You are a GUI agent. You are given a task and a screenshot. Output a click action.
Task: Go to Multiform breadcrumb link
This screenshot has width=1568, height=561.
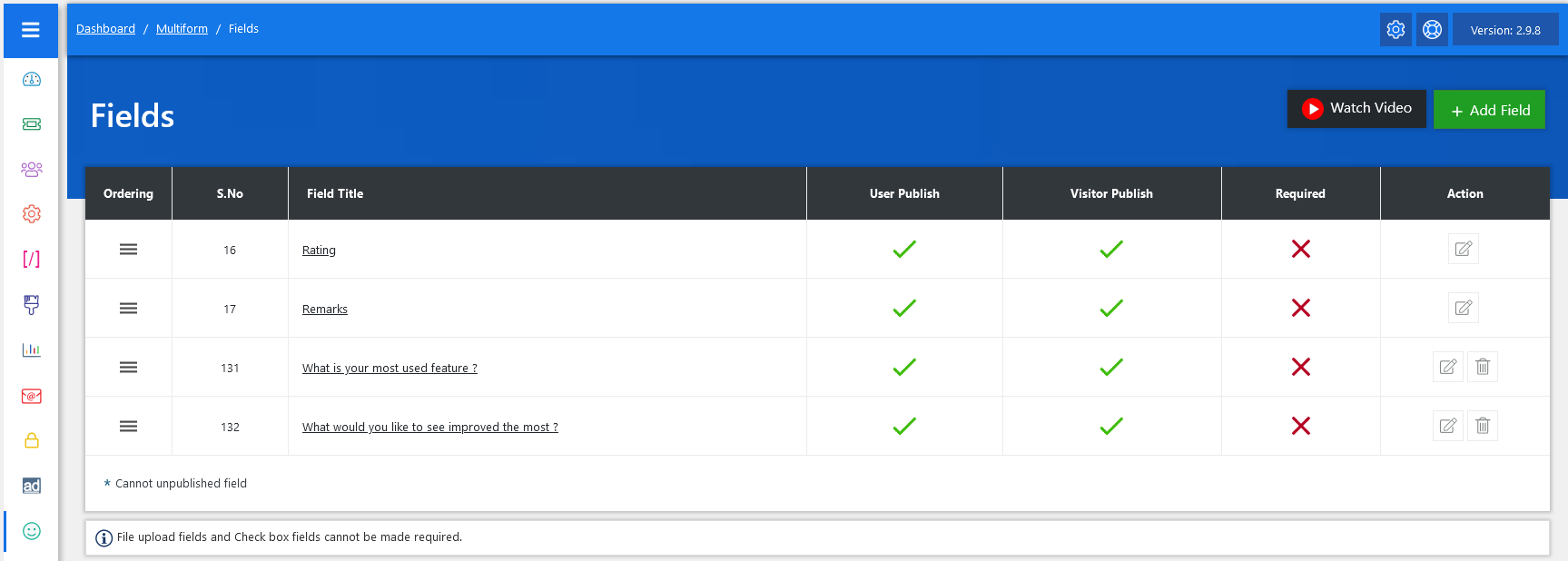(182, 29)
